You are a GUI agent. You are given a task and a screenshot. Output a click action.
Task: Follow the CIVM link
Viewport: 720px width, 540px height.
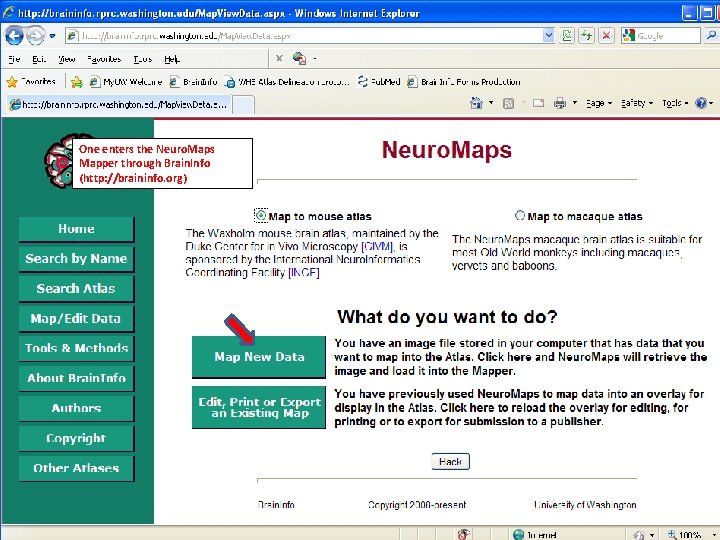[377, 247]
